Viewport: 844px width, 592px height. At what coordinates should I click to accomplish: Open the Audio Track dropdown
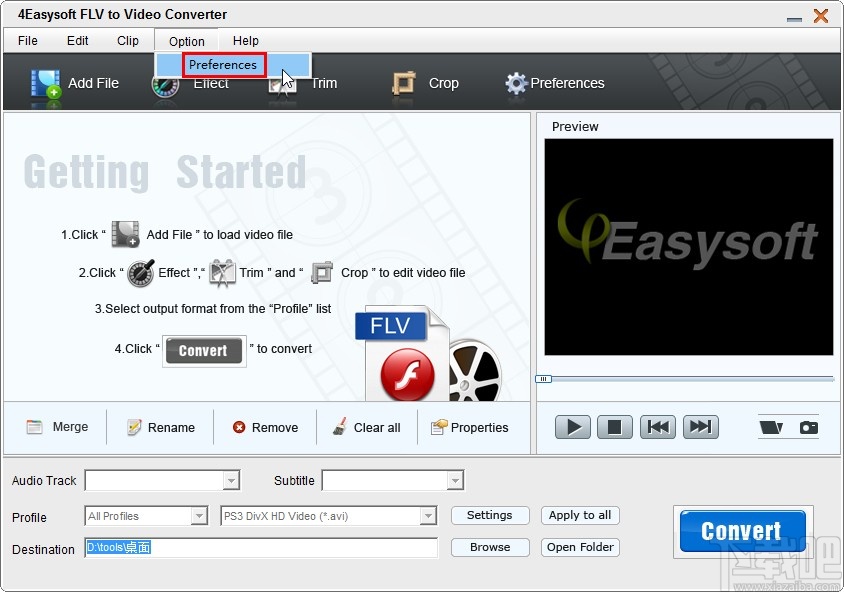232,480
